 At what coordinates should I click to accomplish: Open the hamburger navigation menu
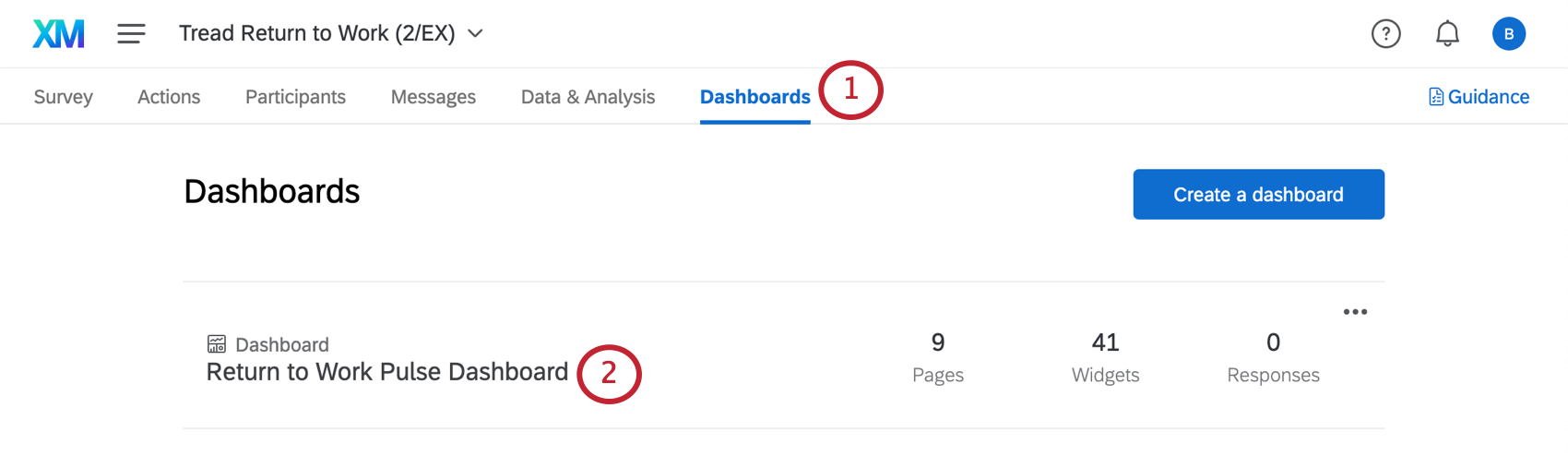pyautogui.click(x=131, y=34)
